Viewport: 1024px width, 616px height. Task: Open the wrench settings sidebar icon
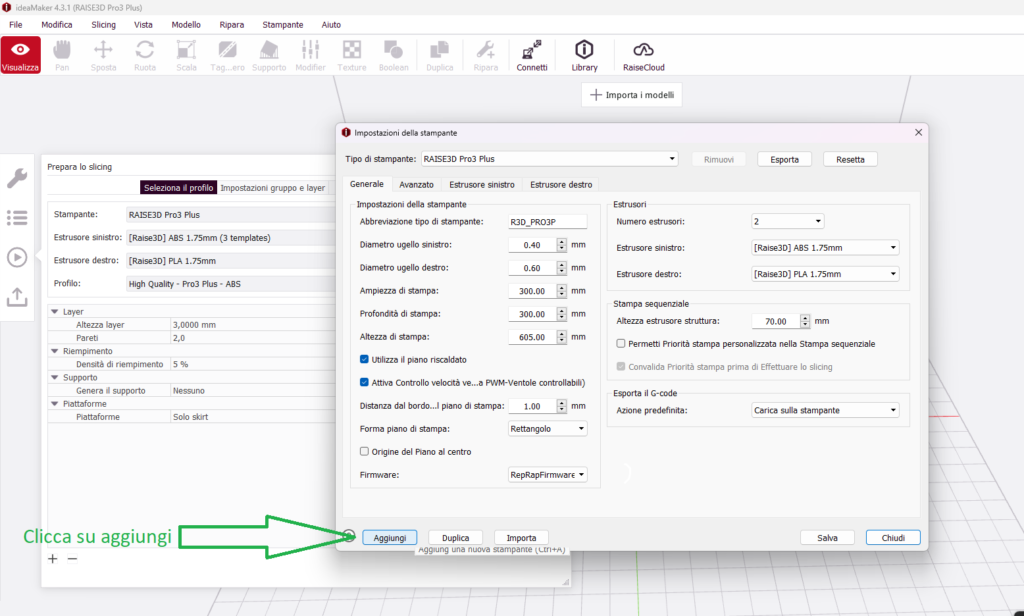[x=17, y=178]
